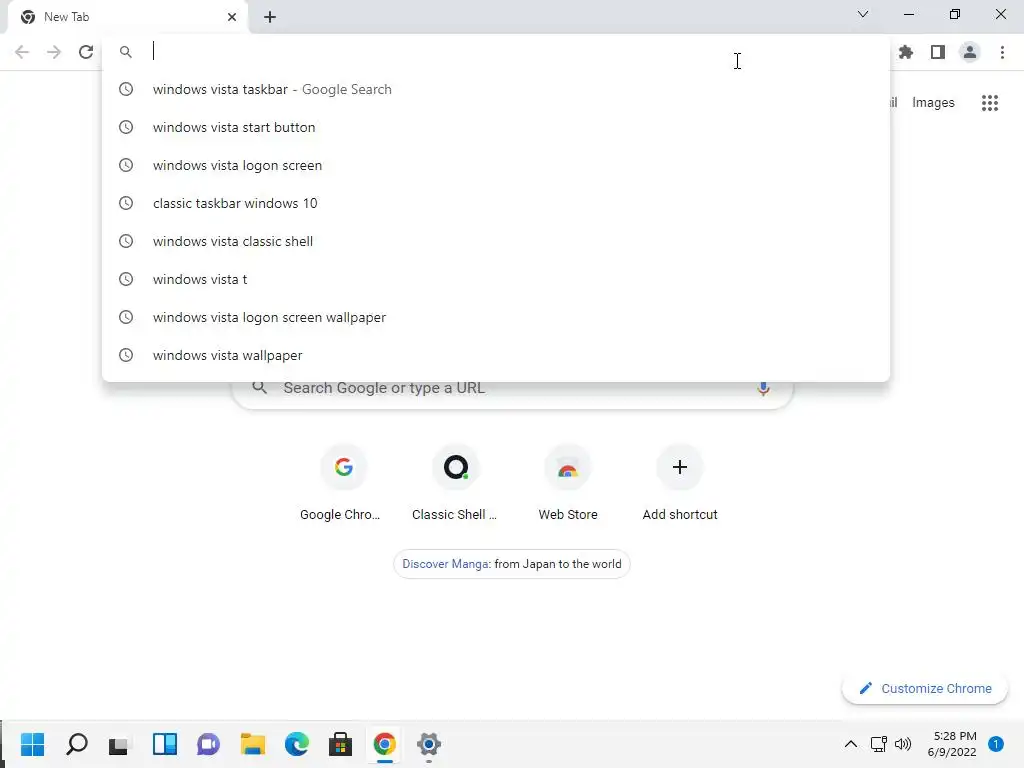Start voice search with the microphone icon
Image resolution: width=1024 pixels, height=768 pixels.
[x=763, y=388]
